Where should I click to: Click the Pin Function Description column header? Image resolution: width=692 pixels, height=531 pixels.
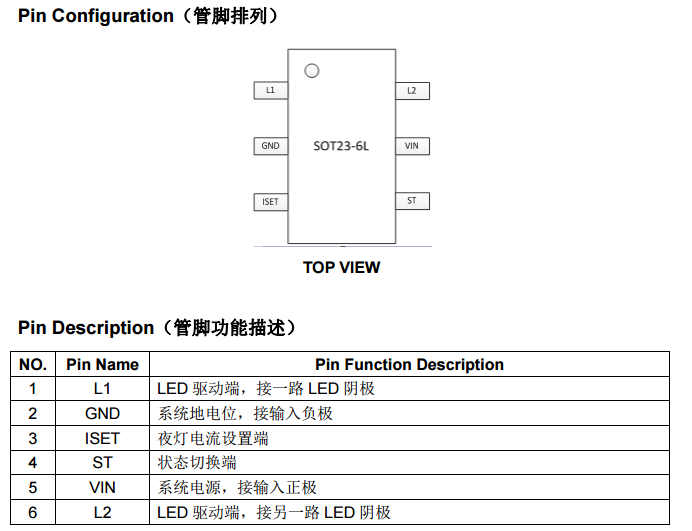(409, 365)
